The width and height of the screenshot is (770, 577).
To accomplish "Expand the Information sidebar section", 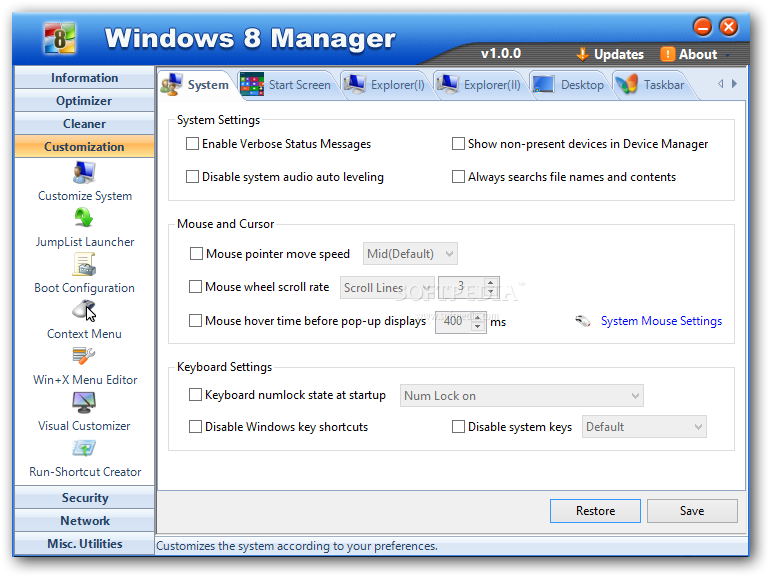I will 84,78.
